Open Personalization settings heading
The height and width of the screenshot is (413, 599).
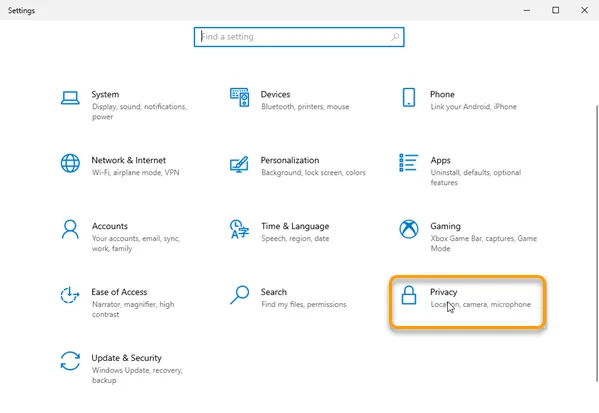pos(290,160)
